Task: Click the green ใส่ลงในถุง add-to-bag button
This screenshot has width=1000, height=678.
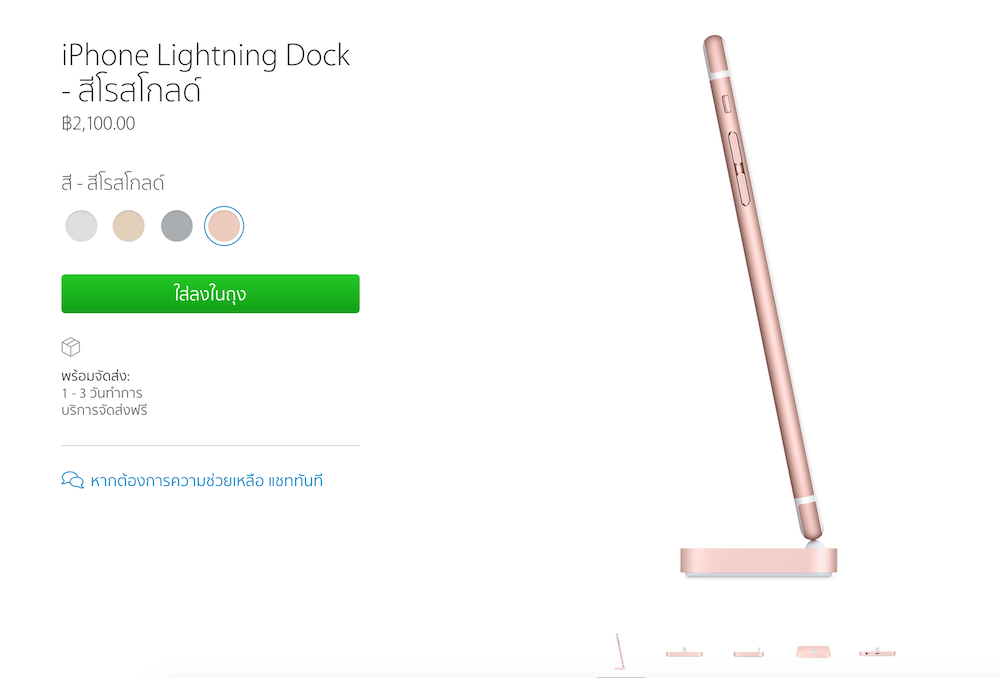Action: (210, 294)
